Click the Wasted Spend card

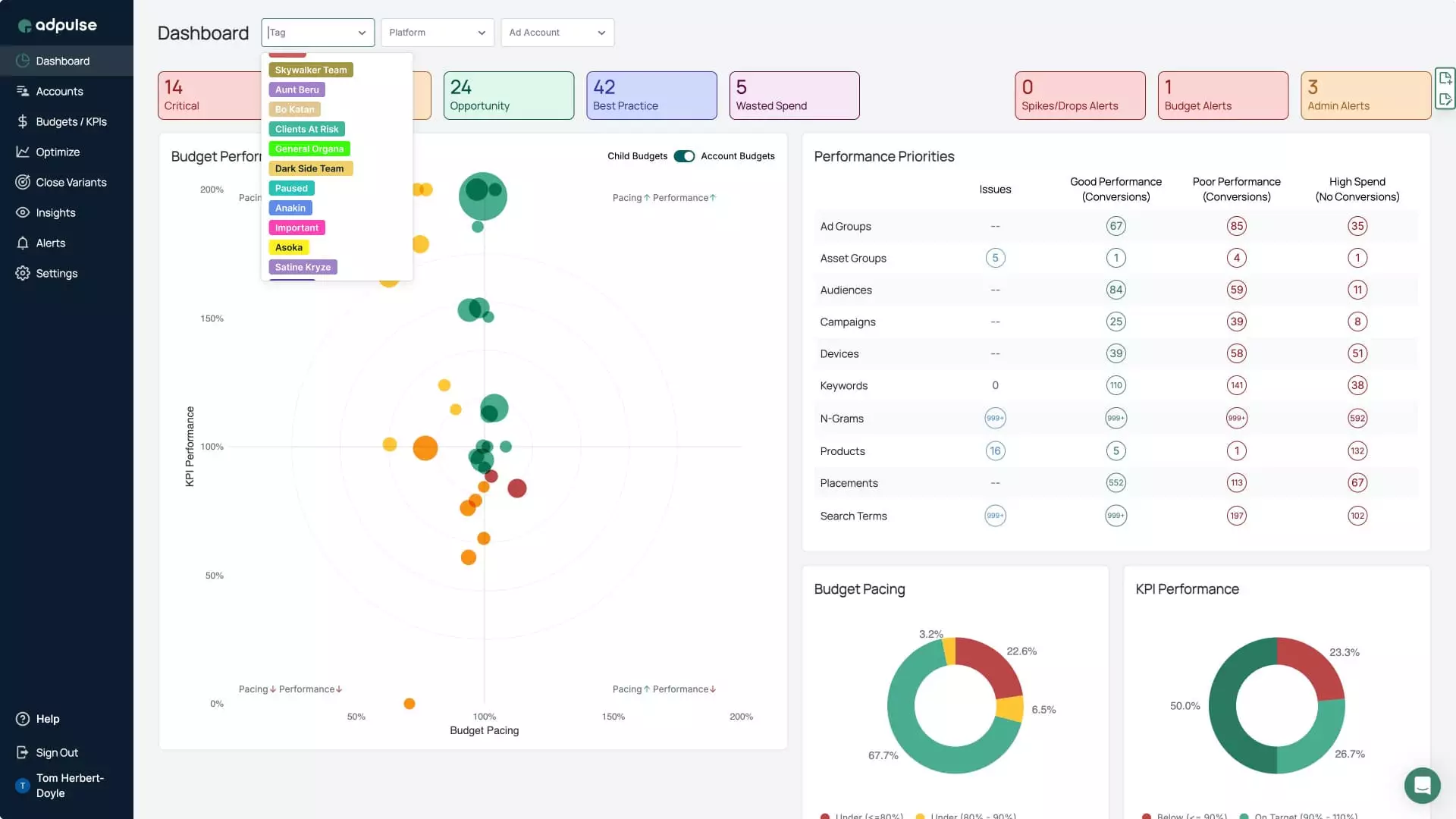pos(793,96)
